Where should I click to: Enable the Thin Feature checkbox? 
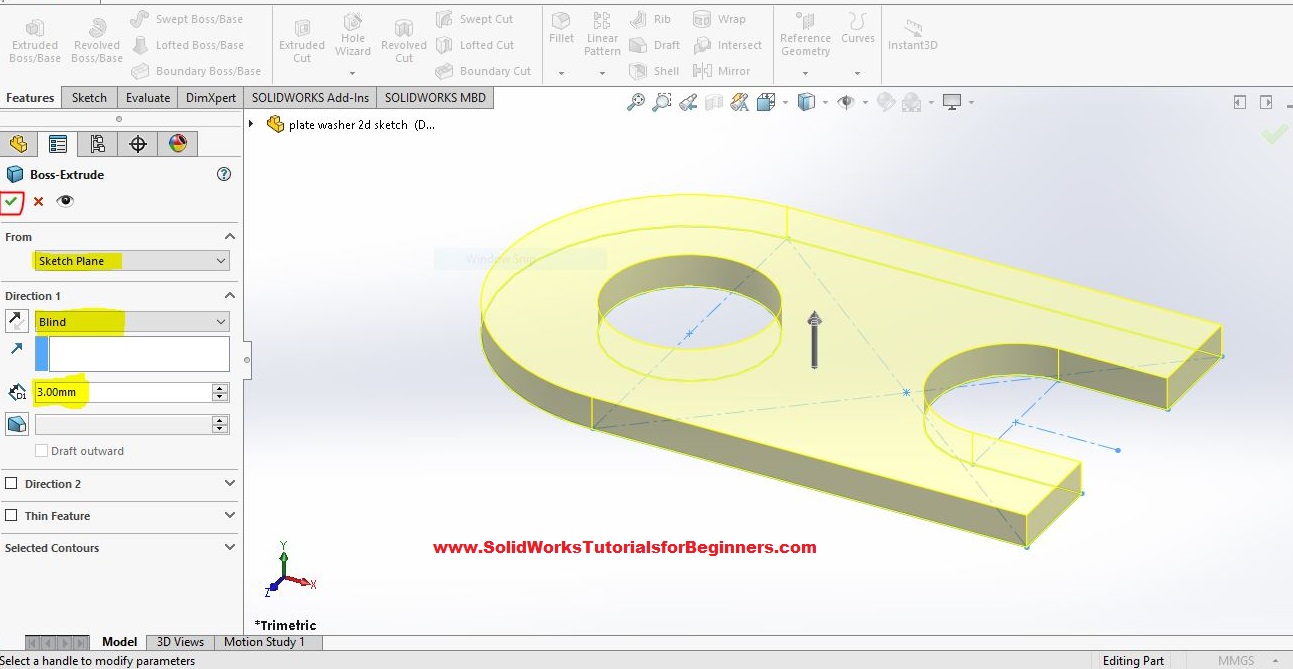11,516
